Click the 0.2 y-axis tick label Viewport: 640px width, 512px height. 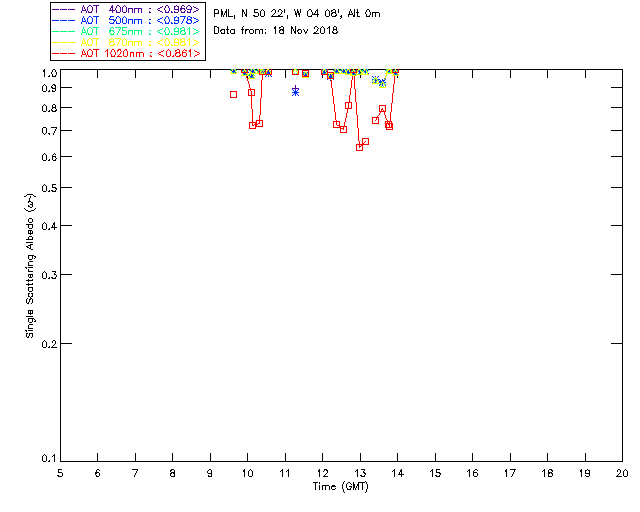(49, 344)
